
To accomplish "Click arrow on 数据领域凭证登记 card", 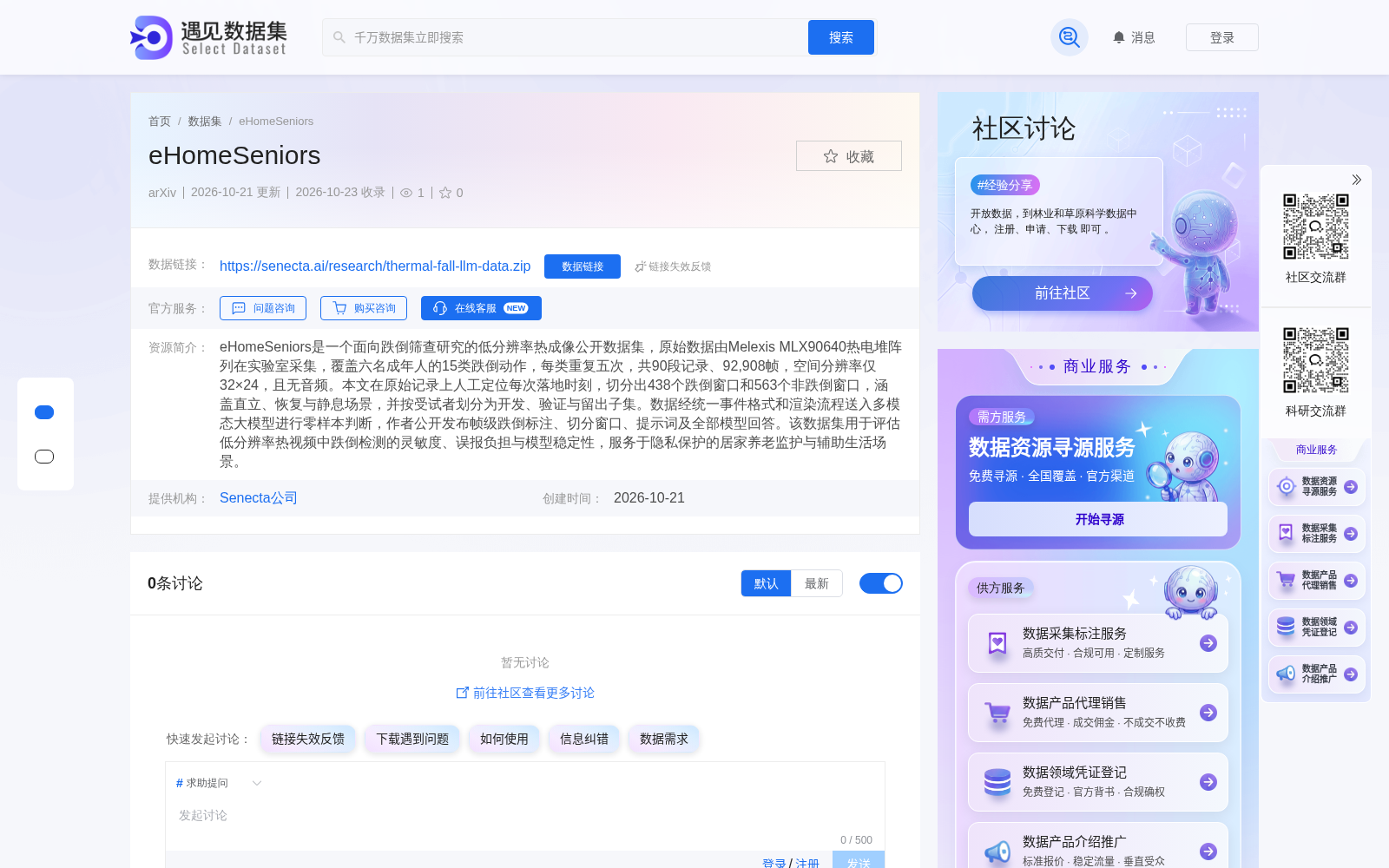I will point(1208,782).
